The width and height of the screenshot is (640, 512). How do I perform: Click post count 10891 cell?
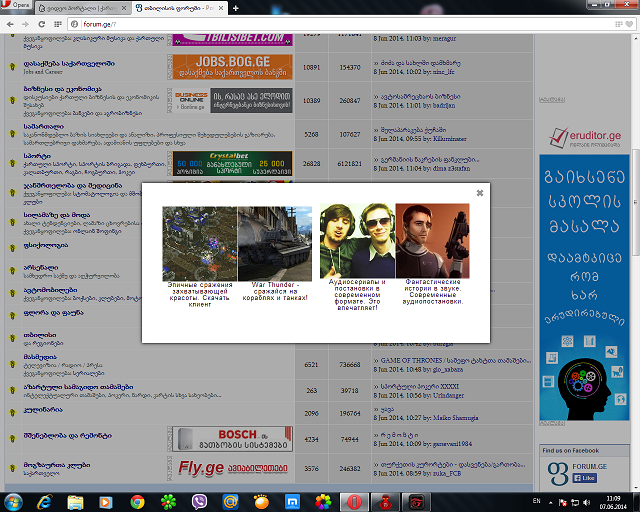point(311,67)
